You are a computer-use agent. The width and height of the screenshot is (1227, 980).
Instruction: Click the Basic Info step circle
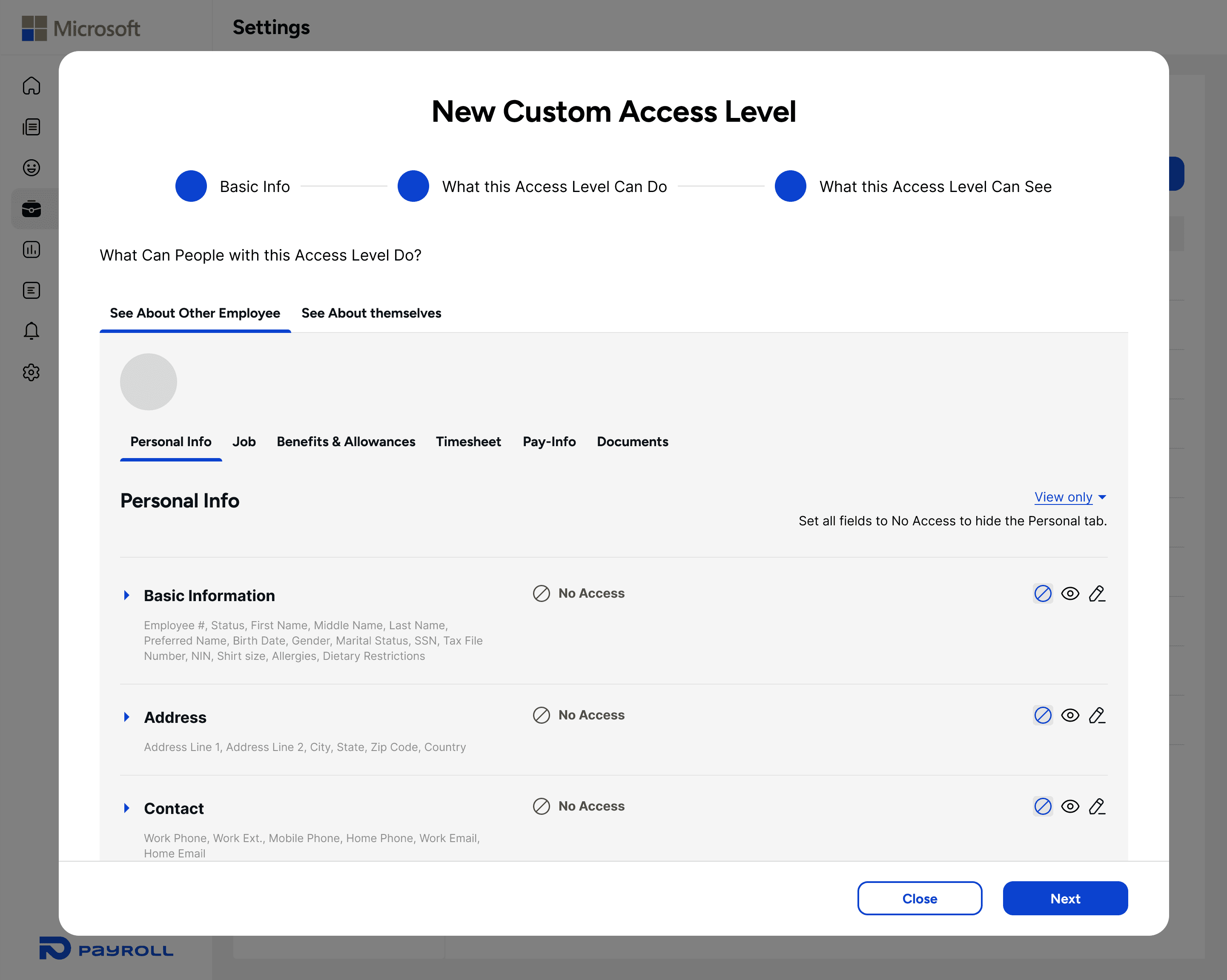tap(191, 186)
